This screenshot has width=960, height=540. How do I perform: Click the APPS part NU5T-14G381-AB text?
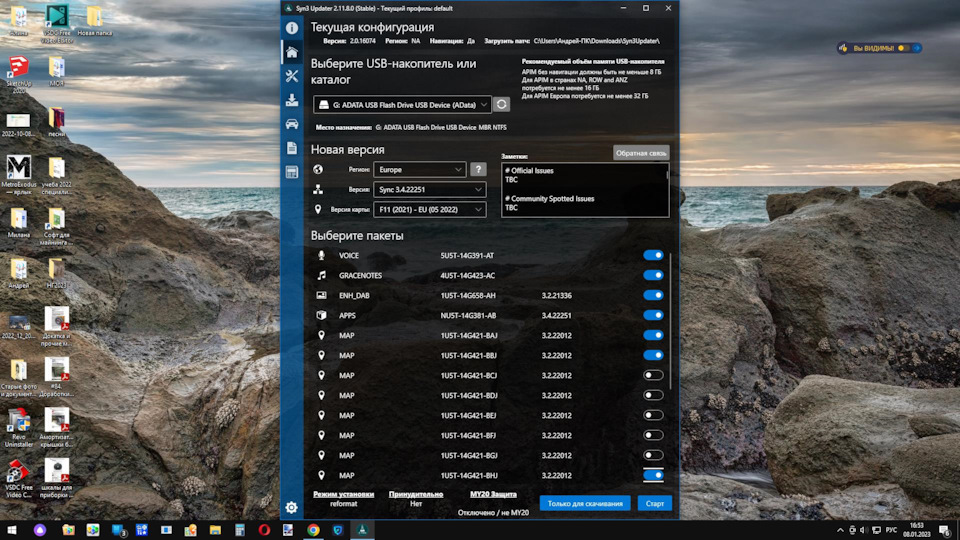(468, 315)
